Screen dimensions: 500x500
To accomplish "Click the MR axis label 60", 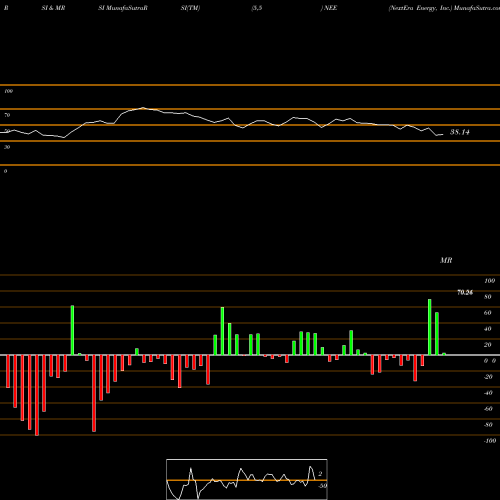I will 488,313.
